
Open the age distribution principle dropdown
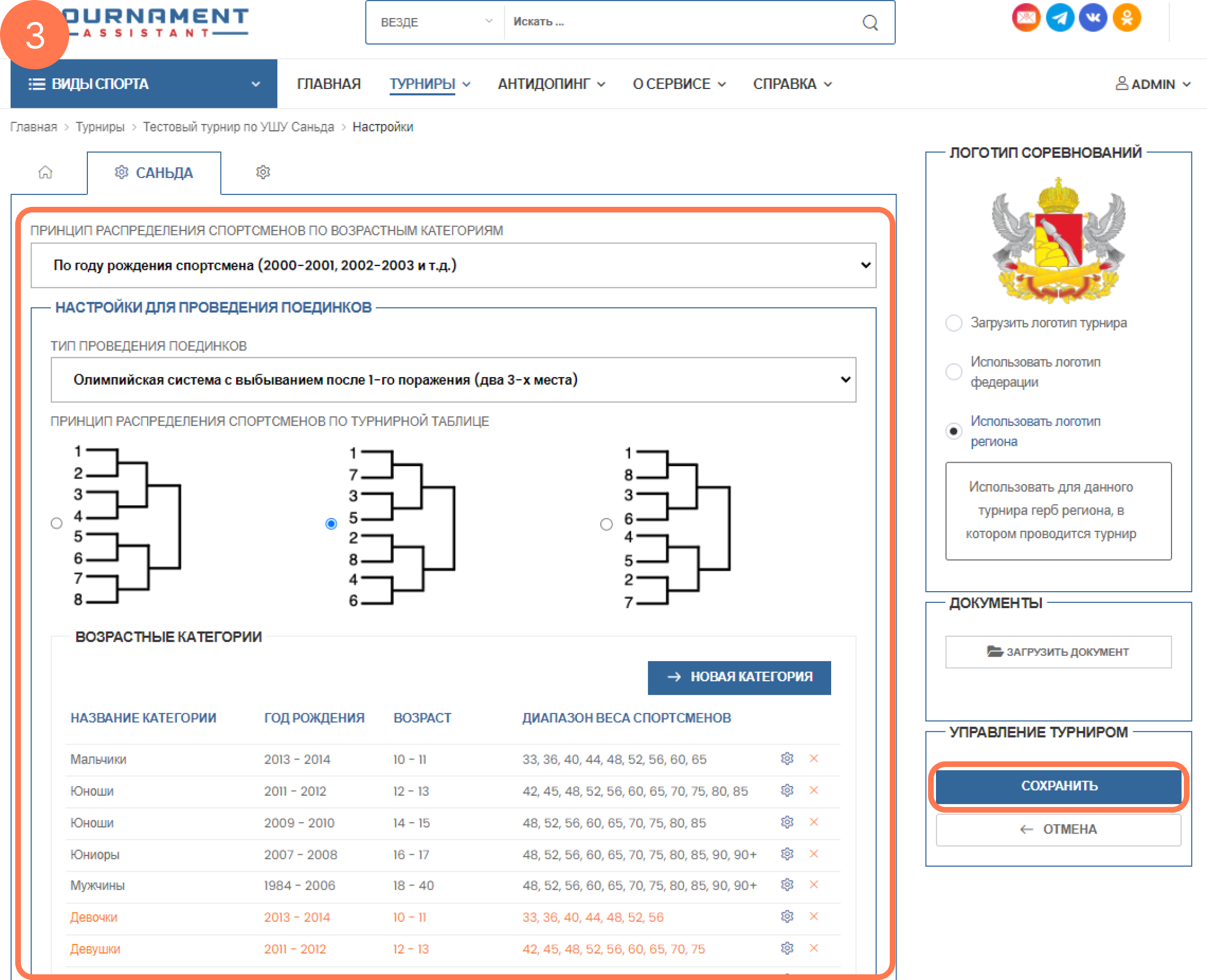[454, 265]
